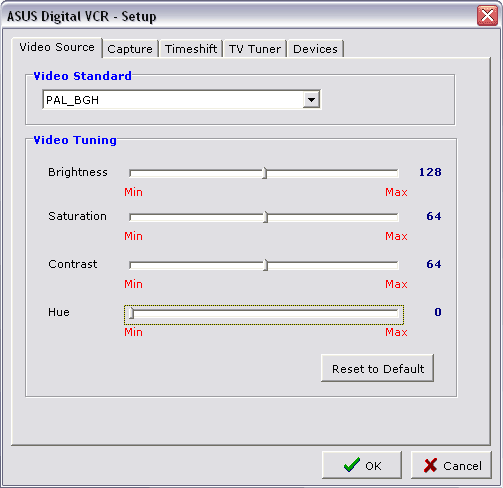Click the PAL_BGH combo box field
This screenshot has width=503, height=488.
tap(181, 100)
